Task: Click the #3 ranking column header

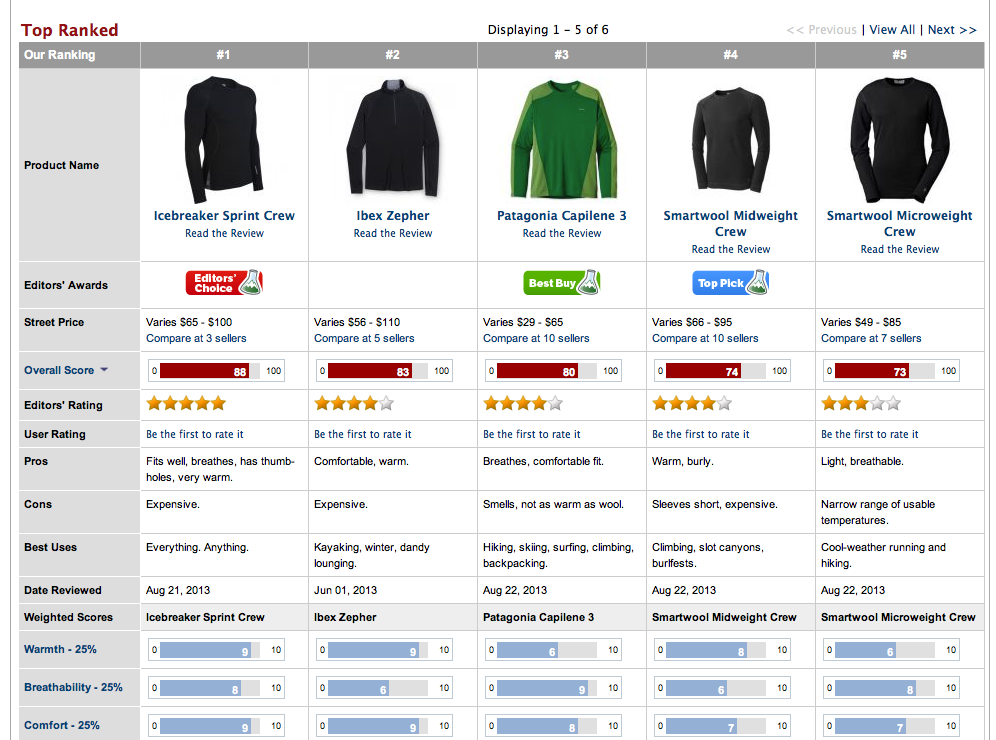Action: pyautogui.click(x=562, y=55)
